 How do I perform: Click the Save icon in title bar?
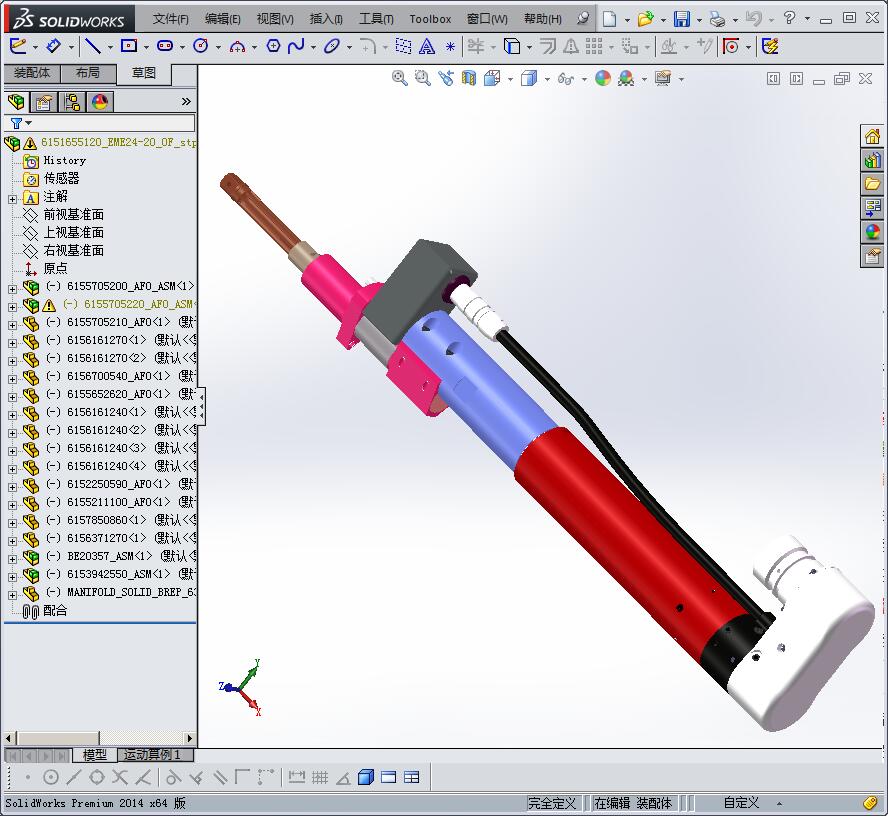pos(682,19)
